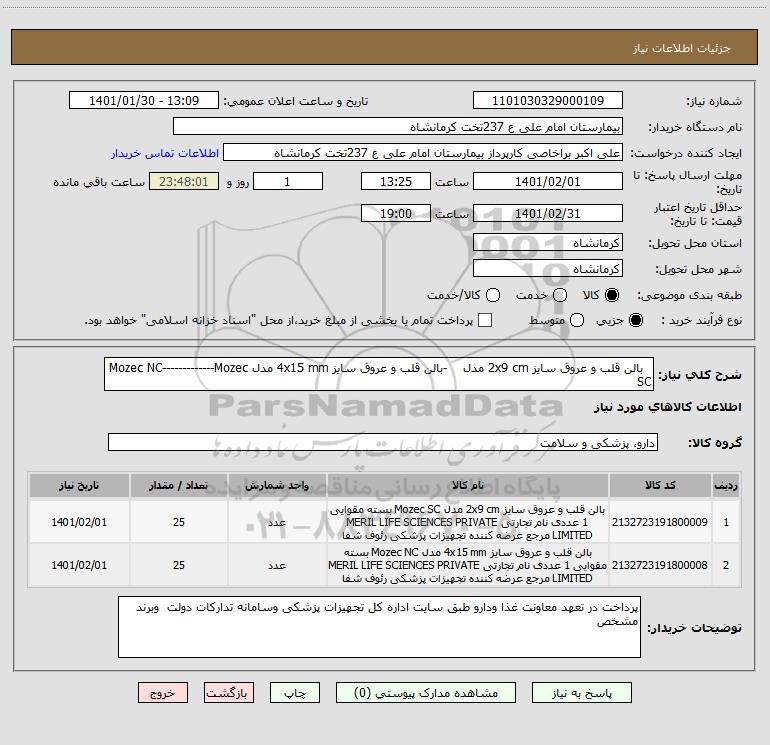Click the response deadline date 1401/02/01 field
The height and width of the screenshot is (745, 770).
click(548, 181)
